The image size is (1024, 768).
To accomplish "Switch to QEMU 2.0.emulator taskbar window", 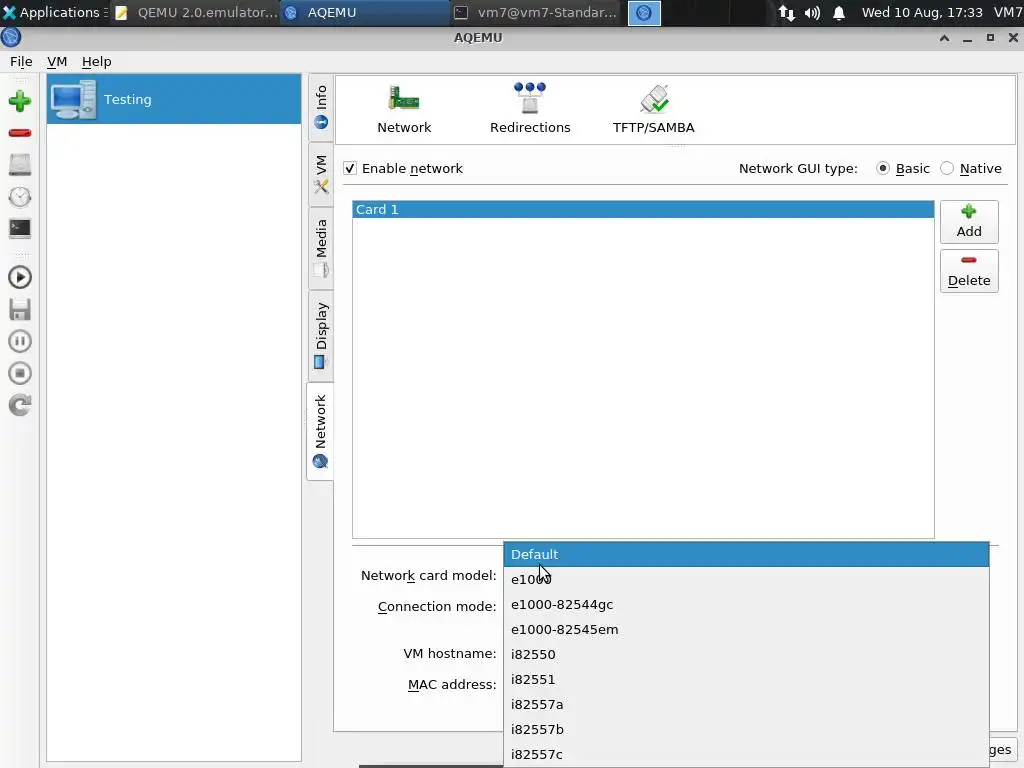I will click(x=196, y=12).
